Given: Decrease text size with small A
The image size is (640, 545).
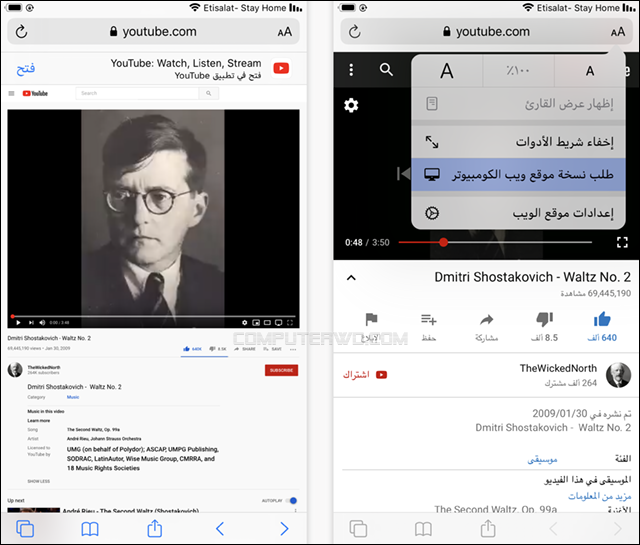Looking at the screenshot, I should (590, 71).
